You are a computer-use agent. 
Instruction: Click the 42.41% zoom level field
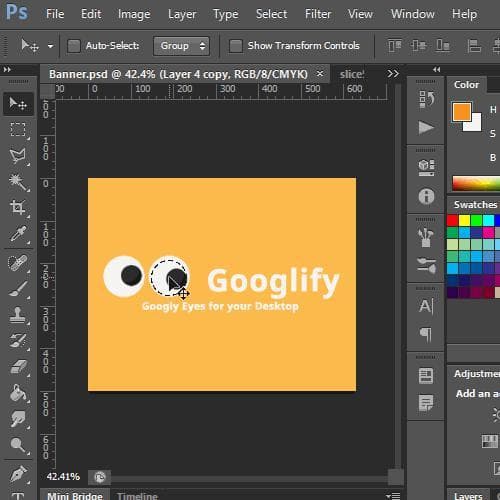click(x=63, y=477)
